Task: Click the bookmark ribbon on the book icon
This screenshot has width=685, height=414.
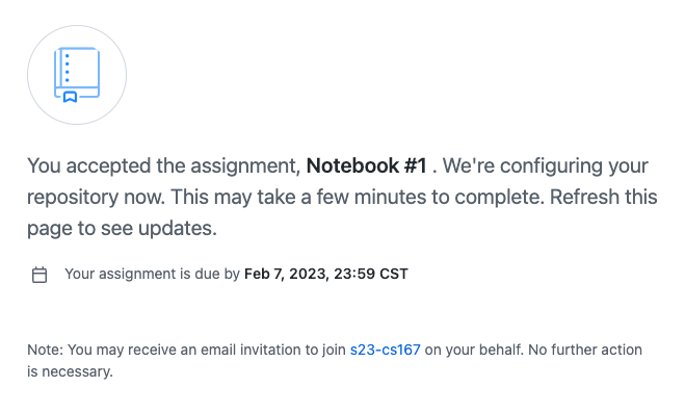Action: [x=70, y=97]
